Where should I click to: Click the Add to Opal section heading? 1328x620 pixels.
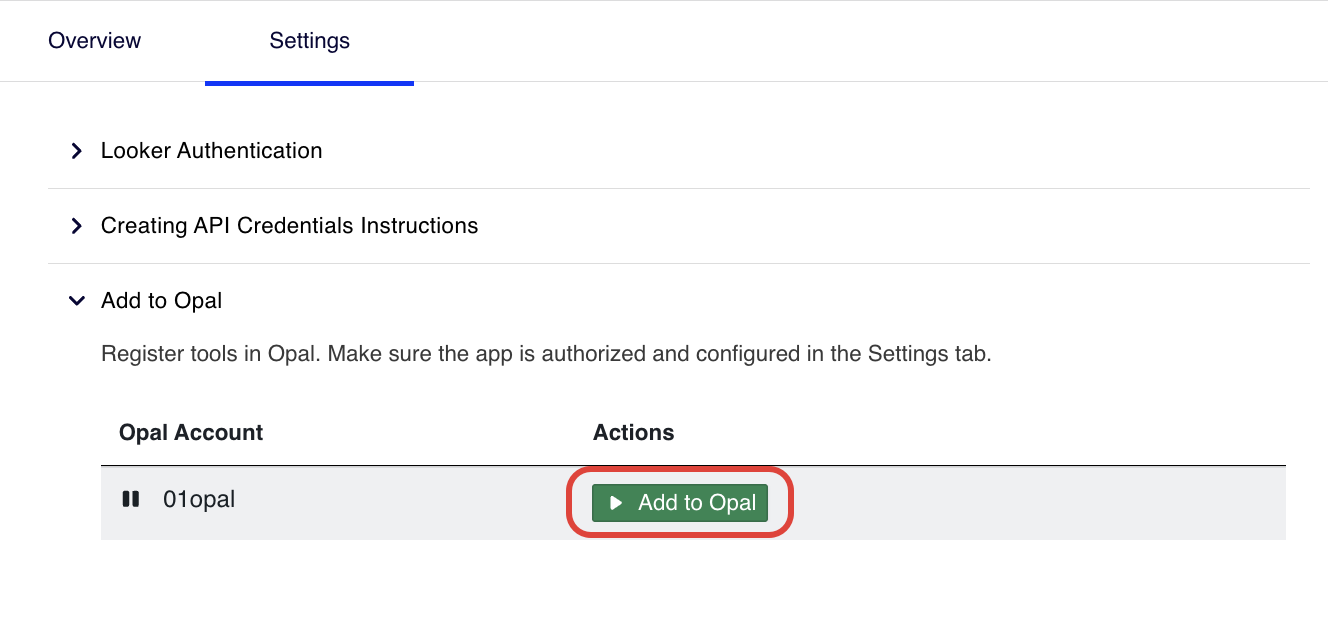(162, 301)
